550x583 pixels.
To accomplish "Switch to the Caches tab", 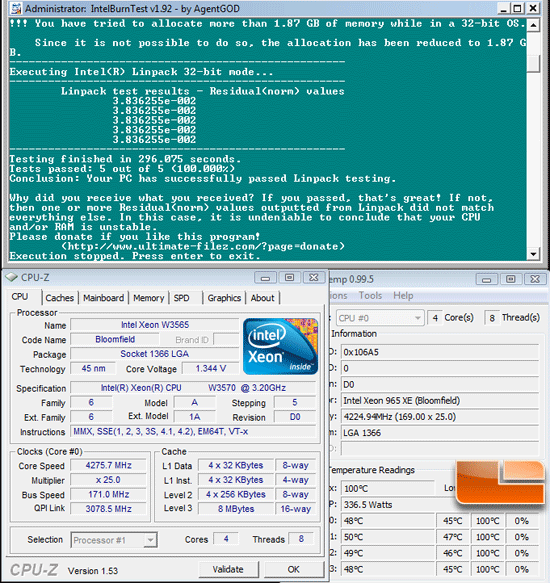I will click(x=59, y=298).
